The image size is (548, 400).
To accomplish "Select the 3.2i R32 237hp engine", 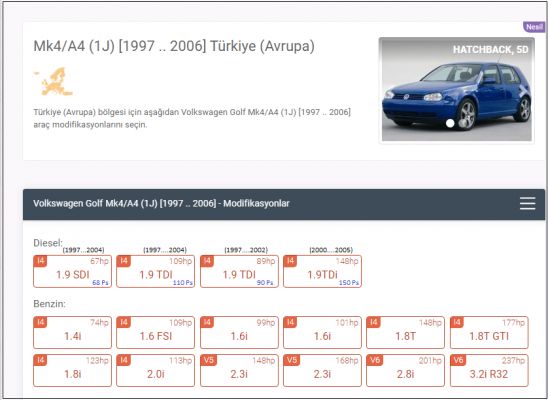I will click(x=489, y=371).
